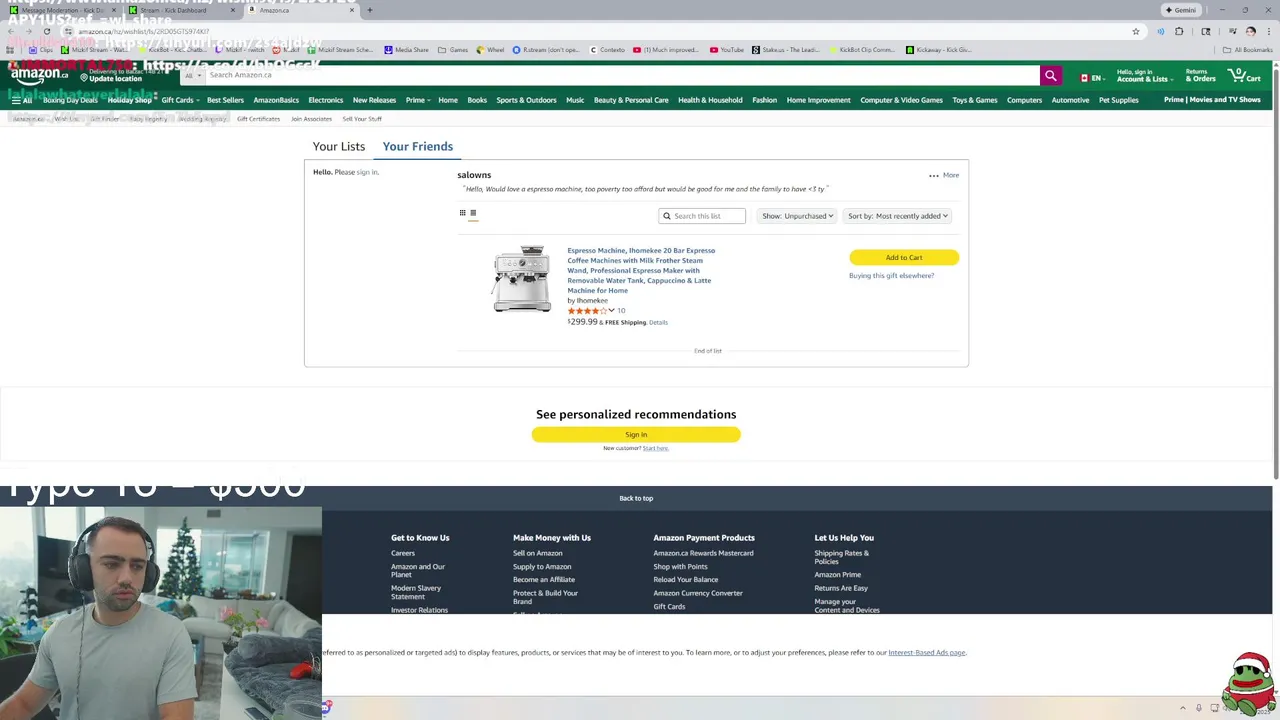Click the Prime Movies and TV Shows banner
This screenshot has height=720, width=1280.
pyautogui.click(x=1212, y=100)
